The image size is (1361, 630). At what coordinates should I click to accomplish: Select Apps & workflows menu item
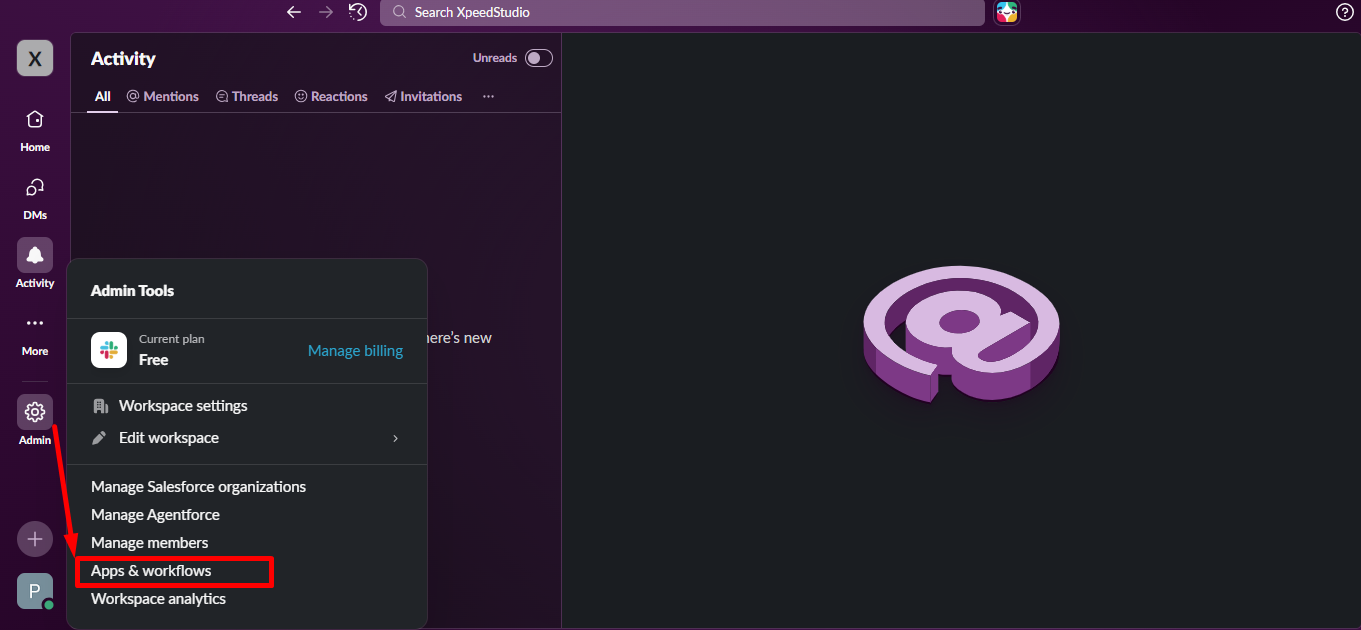[x=150, y=570]
